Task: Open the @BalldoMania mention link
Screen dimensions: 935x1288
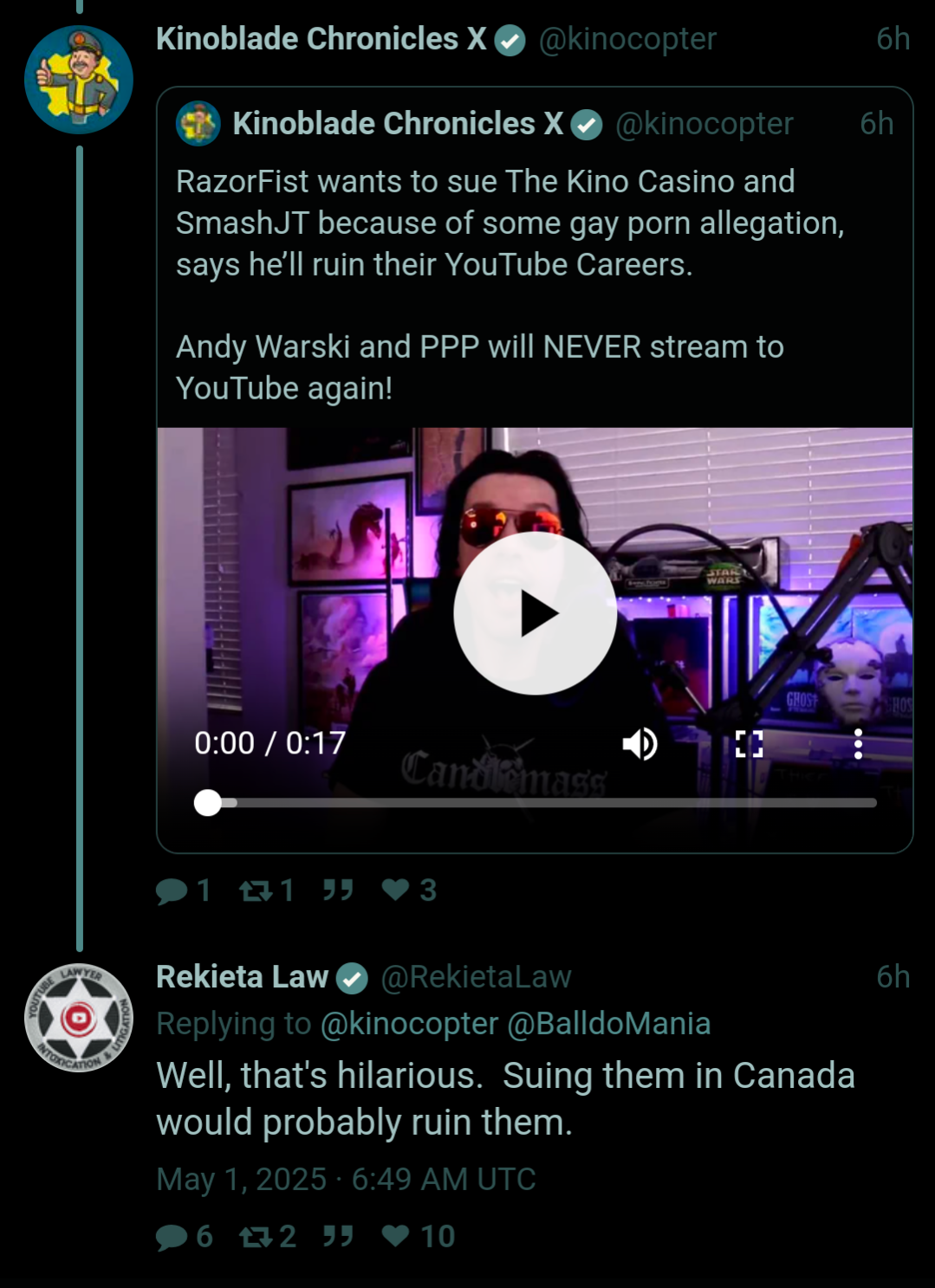Action: 608,1024
